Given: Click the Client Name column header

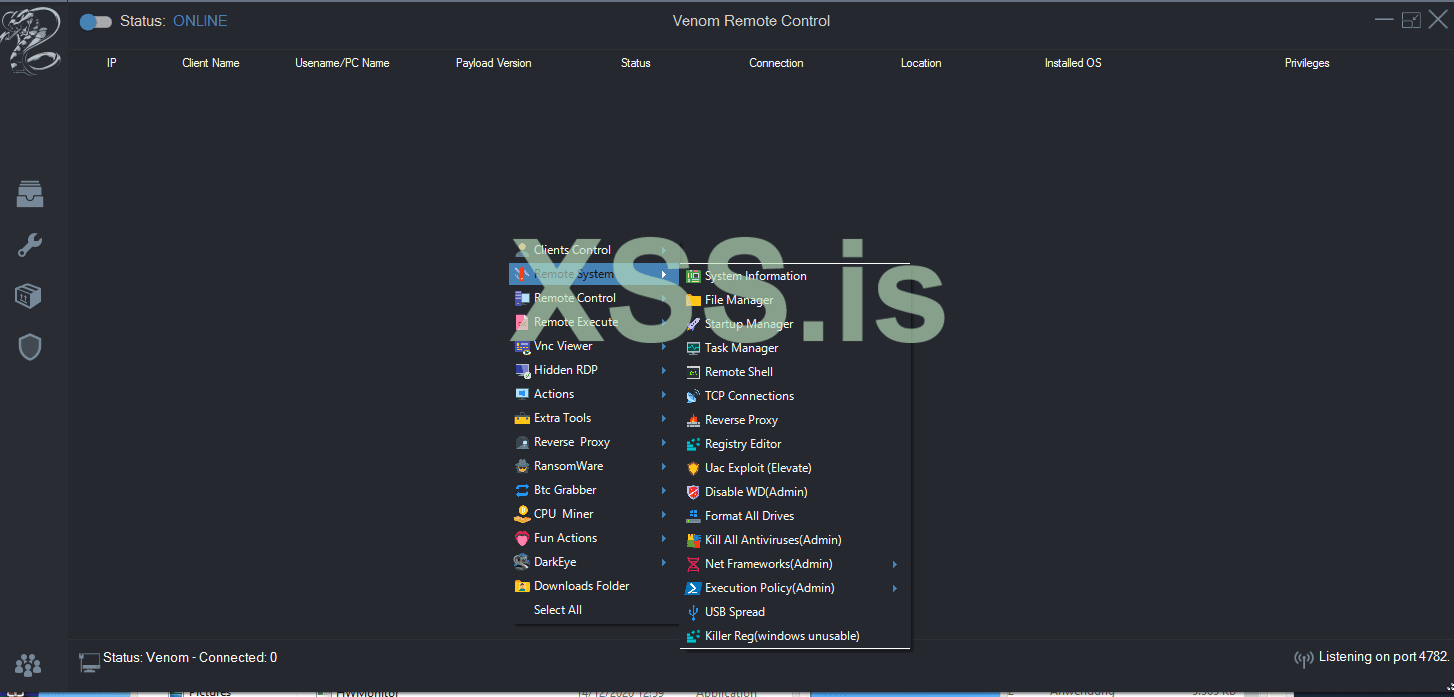Looking at the screenshot, I should pyautogui.click(x=211, y=63).
